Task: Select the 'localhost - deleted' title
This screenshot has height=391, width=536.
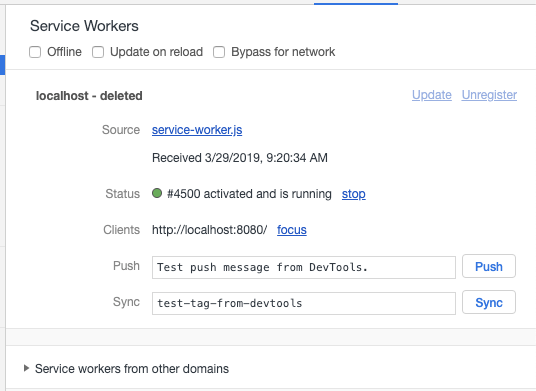Action: 89,96
